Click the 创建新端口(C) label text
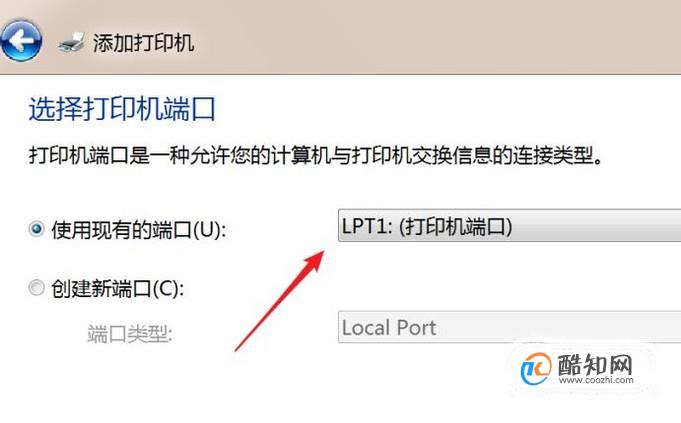The height and width of the screenshot is (423, 681). [x=117, y=288]
